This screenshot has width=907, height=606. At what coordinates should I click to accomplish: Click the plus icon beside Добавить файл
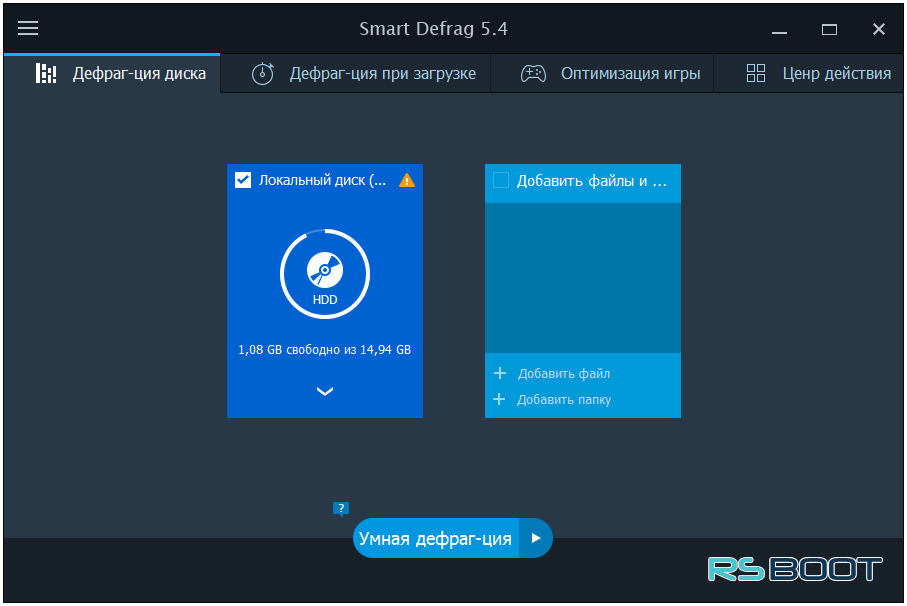[x=500, y=373]
